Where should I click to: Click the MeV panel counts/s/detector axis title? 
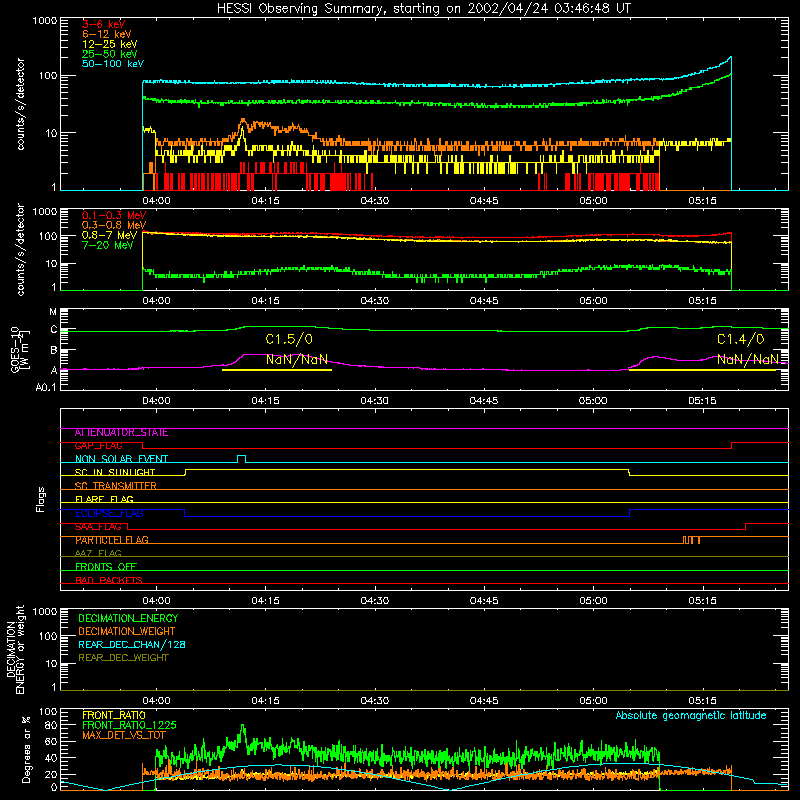point(20,250)
